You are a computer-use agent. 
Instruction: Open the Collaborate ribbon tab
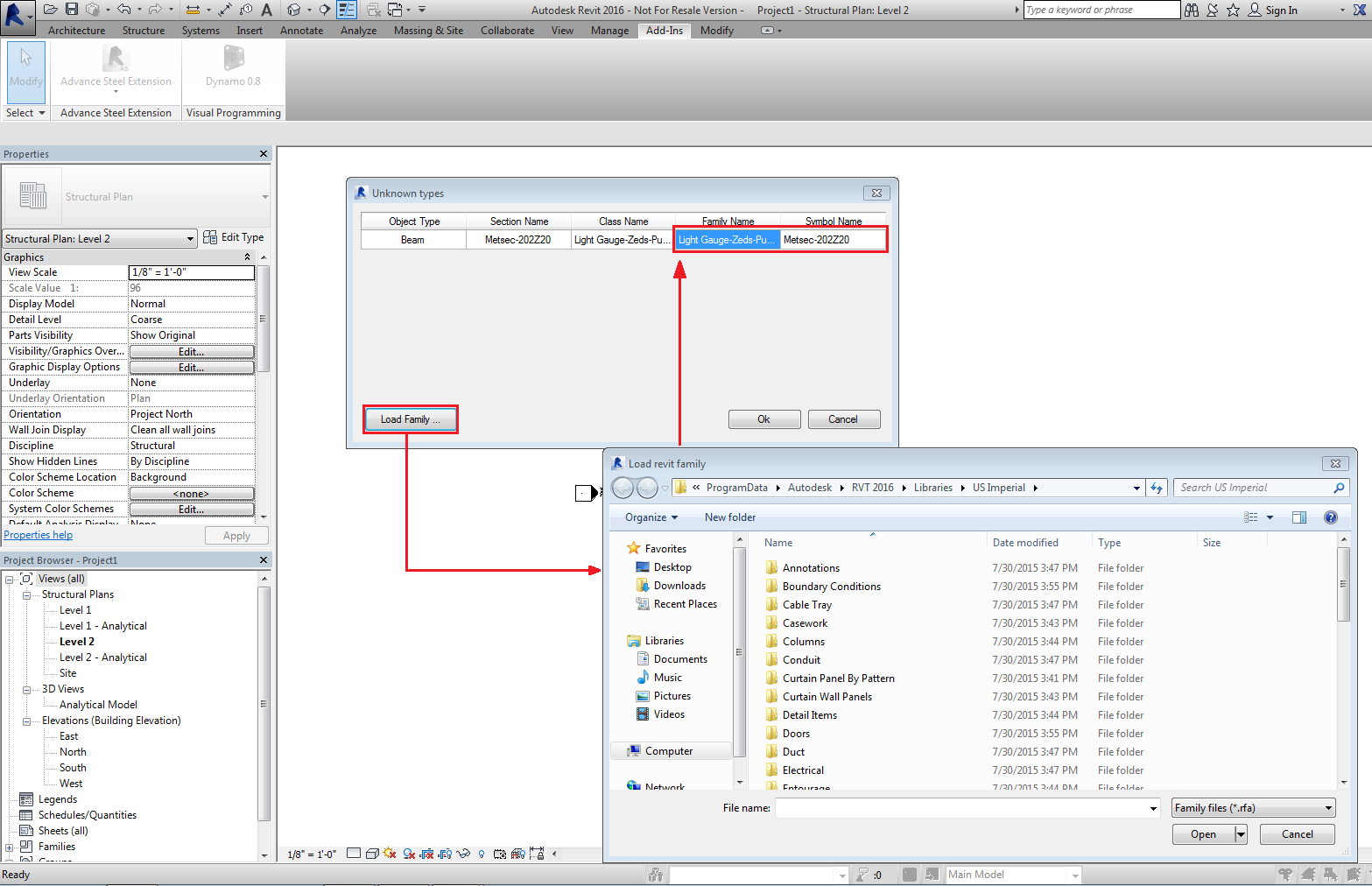[x=507, y=31]
